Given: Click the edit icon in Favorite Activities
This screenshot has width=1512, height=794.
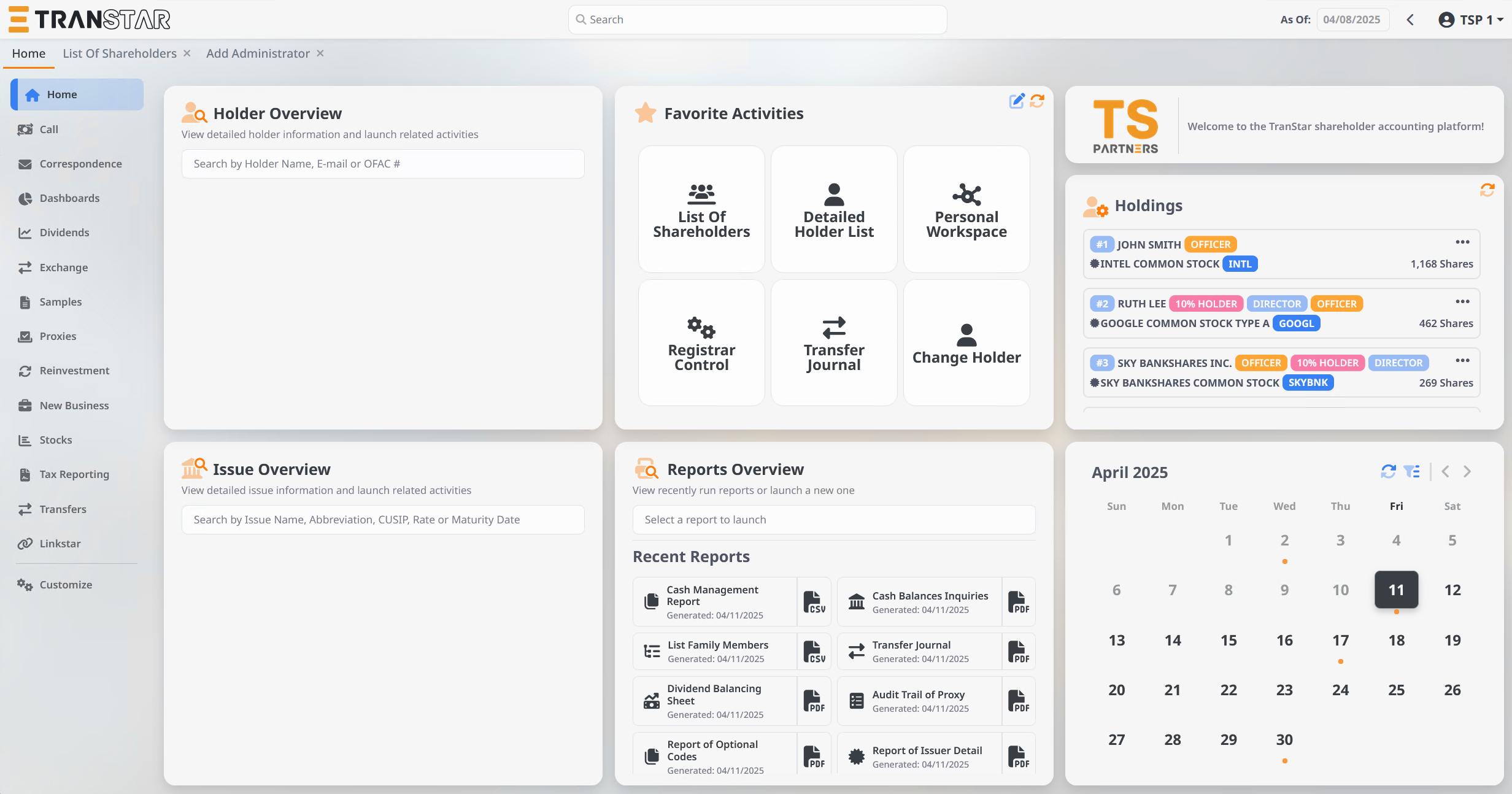Looking at the screenshot, I should [x=1017, y=101].
